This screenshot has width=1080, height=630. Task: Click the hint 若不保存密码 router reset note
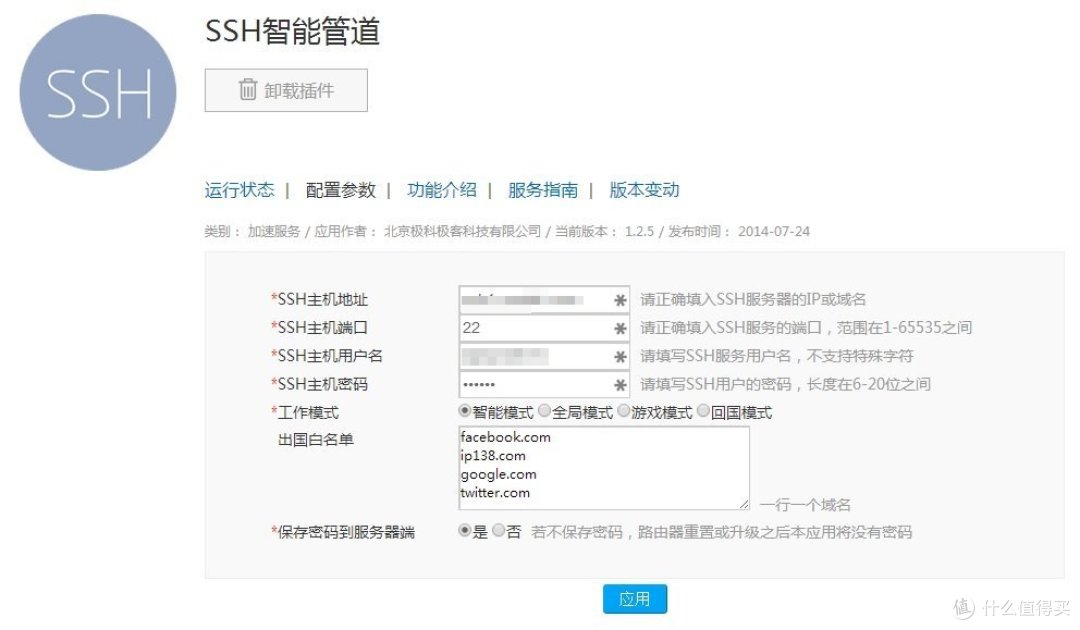point(721,532)
